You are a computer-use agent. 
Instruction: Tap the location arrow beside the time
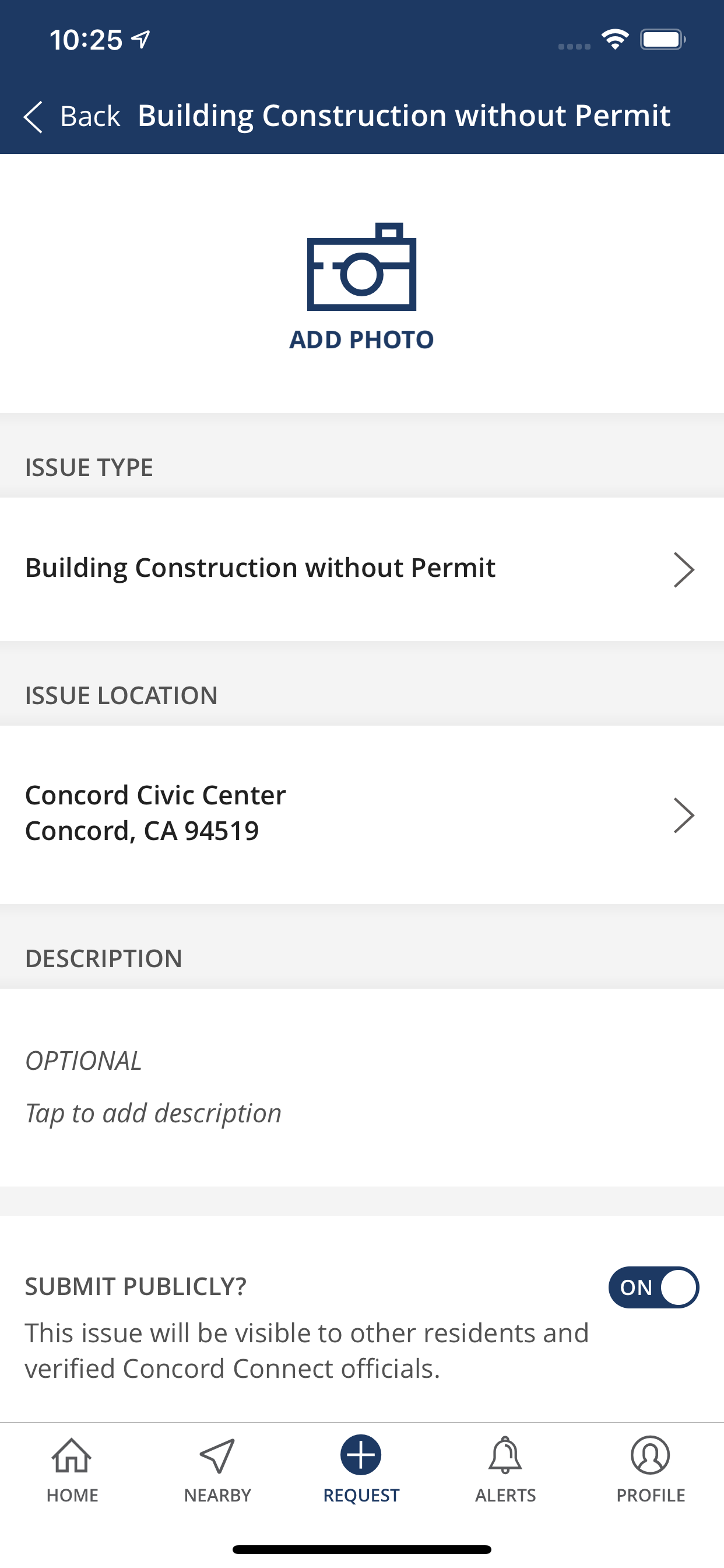click(141, 40)
